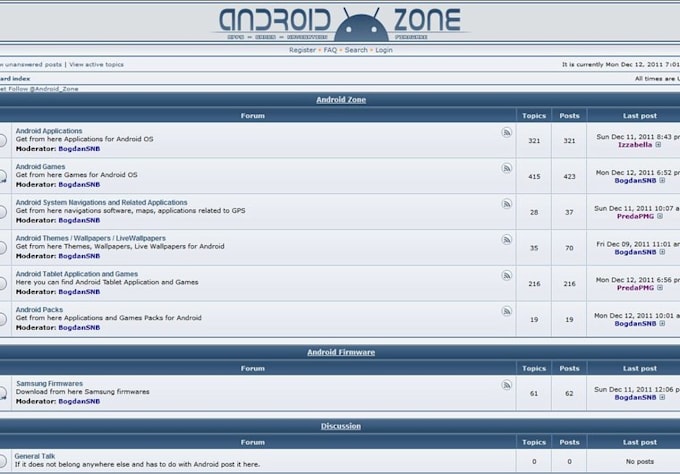Open the Login page
Image resolution: width=680 pixels, height=474 pixels.
(384, 50)
